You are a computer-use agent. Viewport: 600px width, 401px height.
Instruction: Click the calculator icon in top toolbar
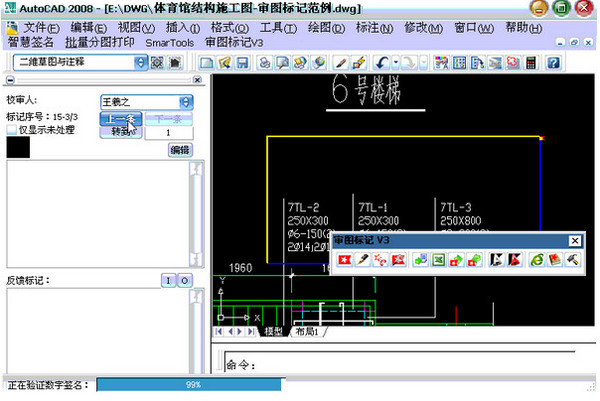click(529, 63)
